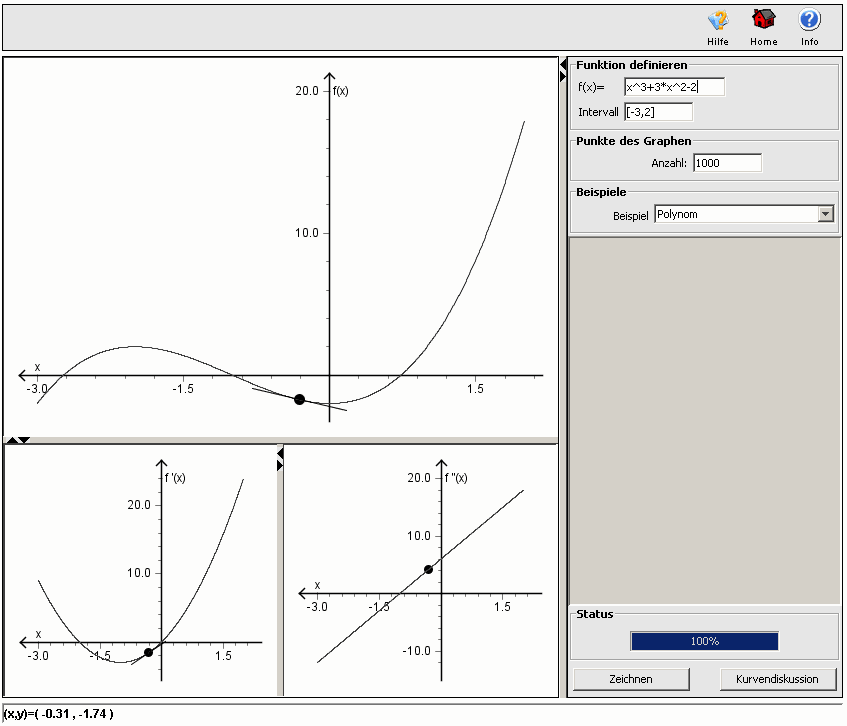Click the black point on f(x) curve

(299, 400)
